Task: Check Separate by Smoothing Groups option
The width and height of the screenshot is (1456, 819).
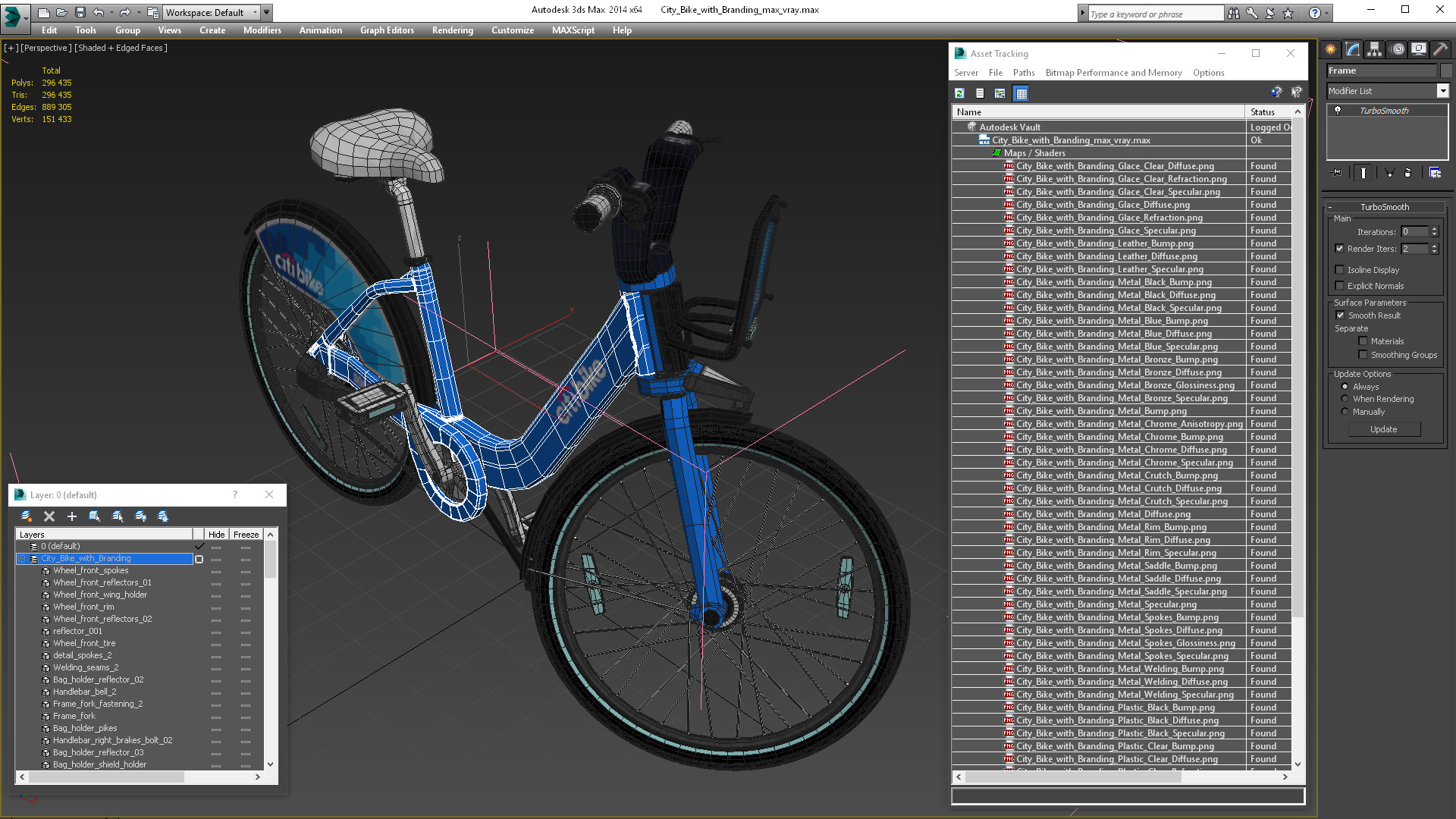Action: [x=1363, y=355]
